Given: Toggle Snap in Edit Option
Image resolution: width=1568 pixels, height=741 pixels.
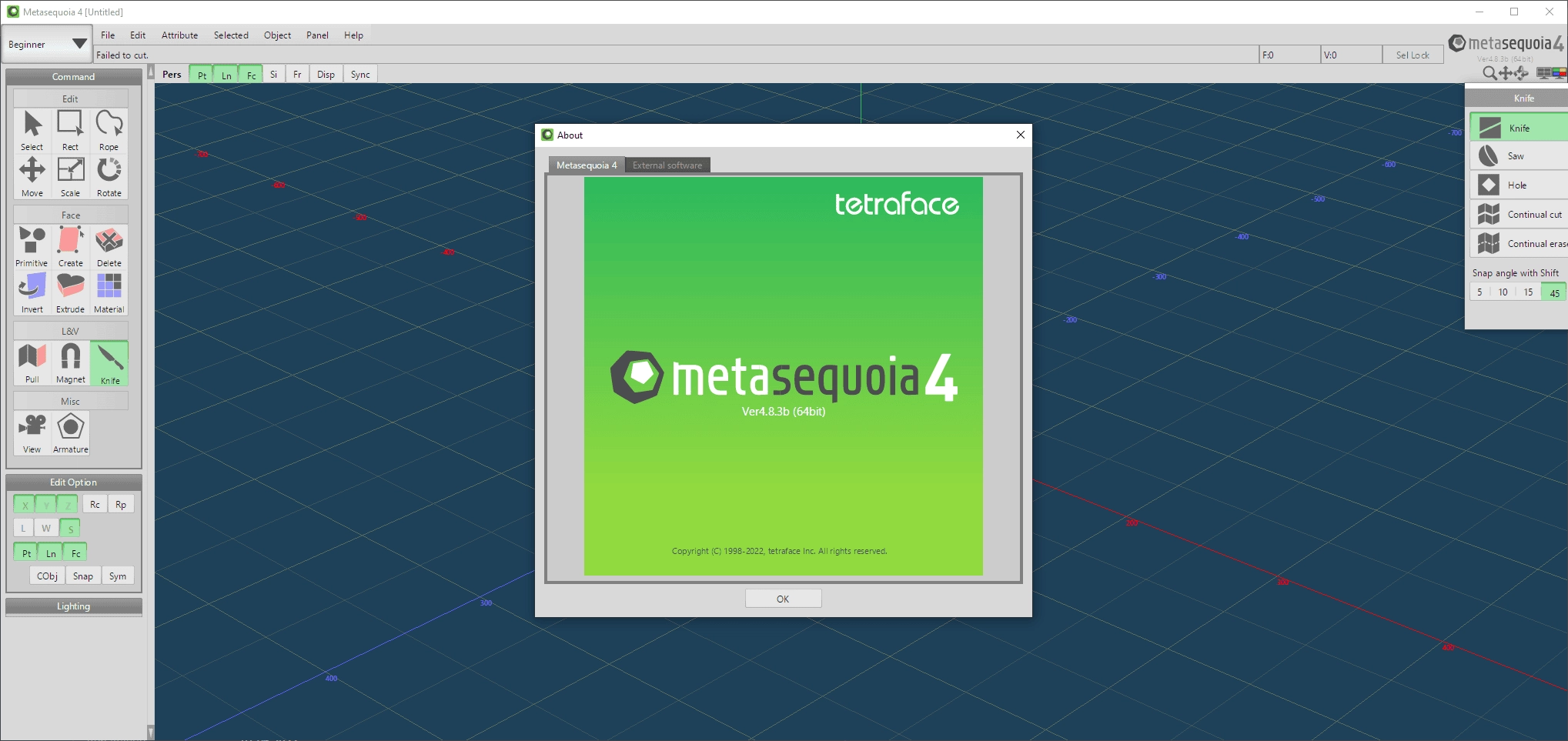Looking at the screenshot, I should click(x=83, y=576).
